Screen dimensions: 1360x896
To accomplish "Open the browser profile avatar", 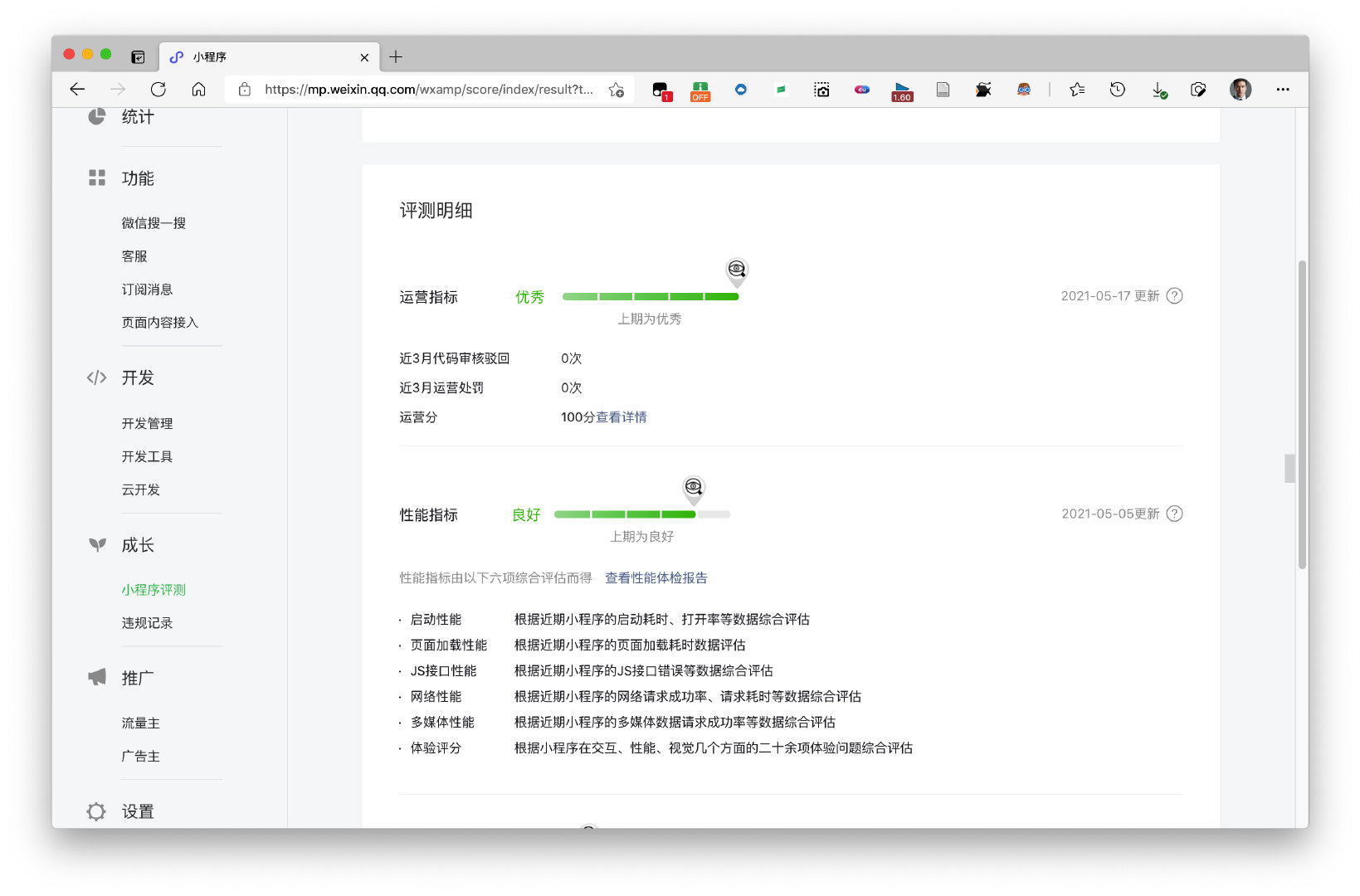I will (1241, 90).
